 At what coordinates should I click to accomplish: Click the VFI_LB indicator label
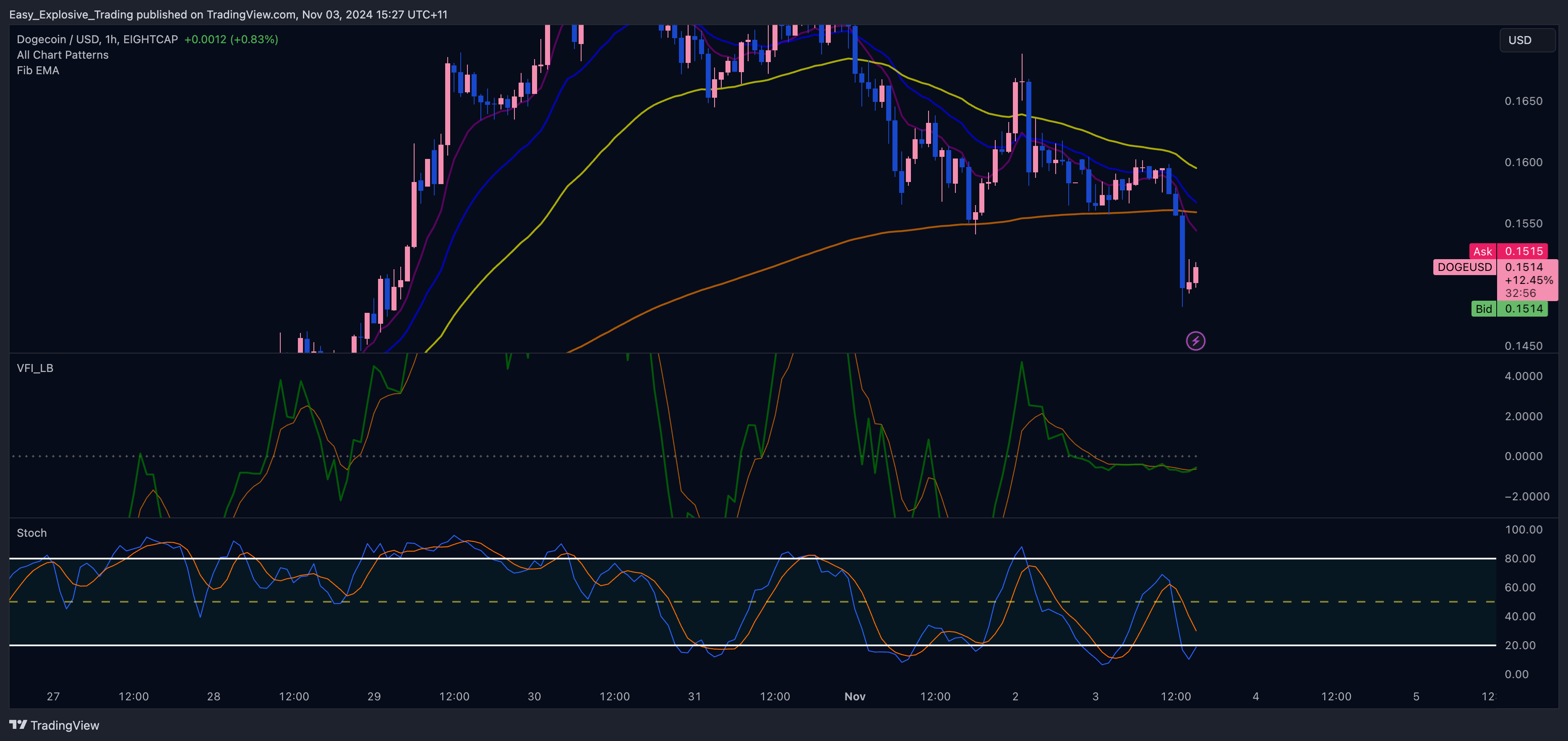coord(35,368)
